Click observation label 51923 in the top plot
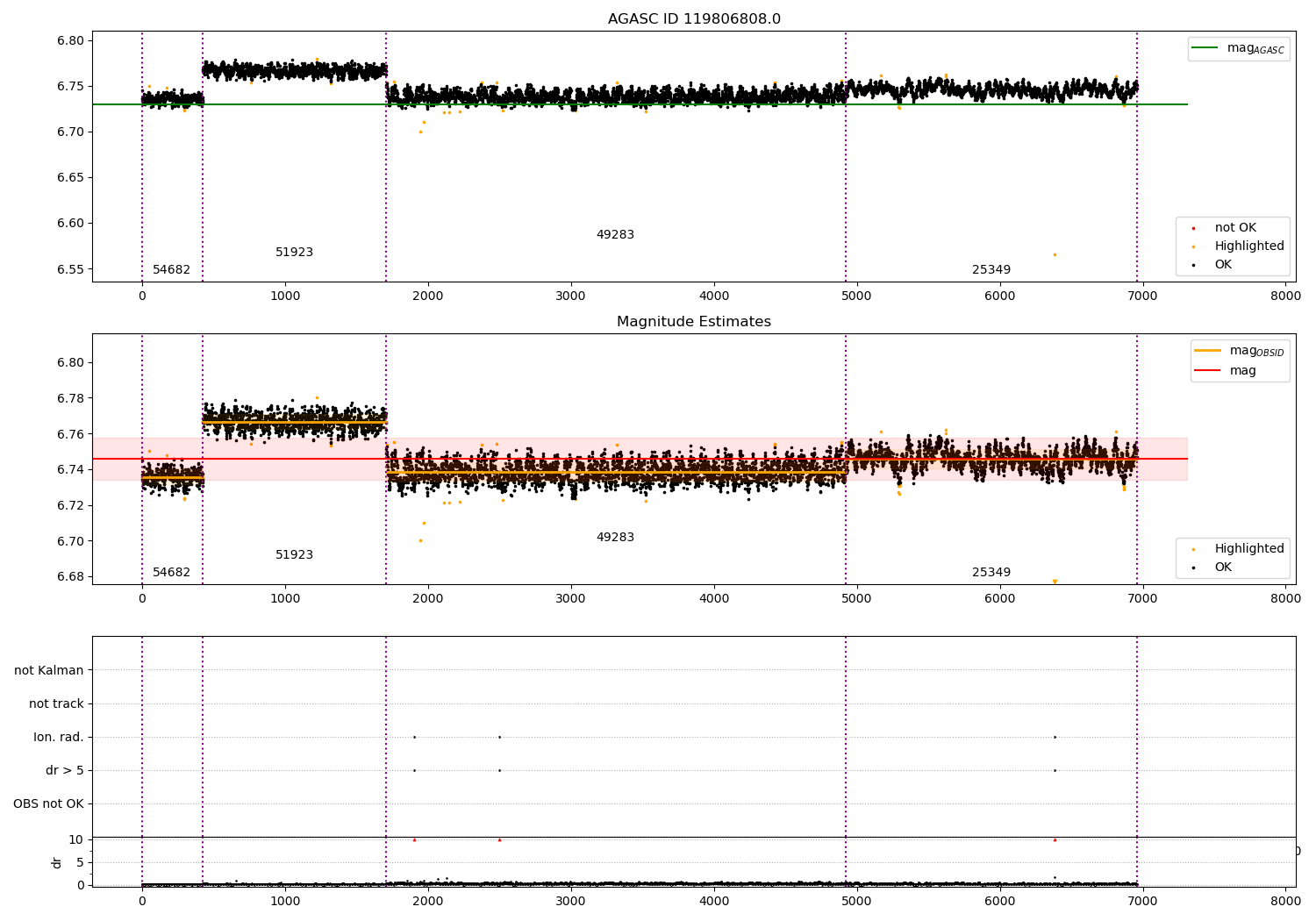Screen dimensions: 1316x921 (x=294, y=253)
